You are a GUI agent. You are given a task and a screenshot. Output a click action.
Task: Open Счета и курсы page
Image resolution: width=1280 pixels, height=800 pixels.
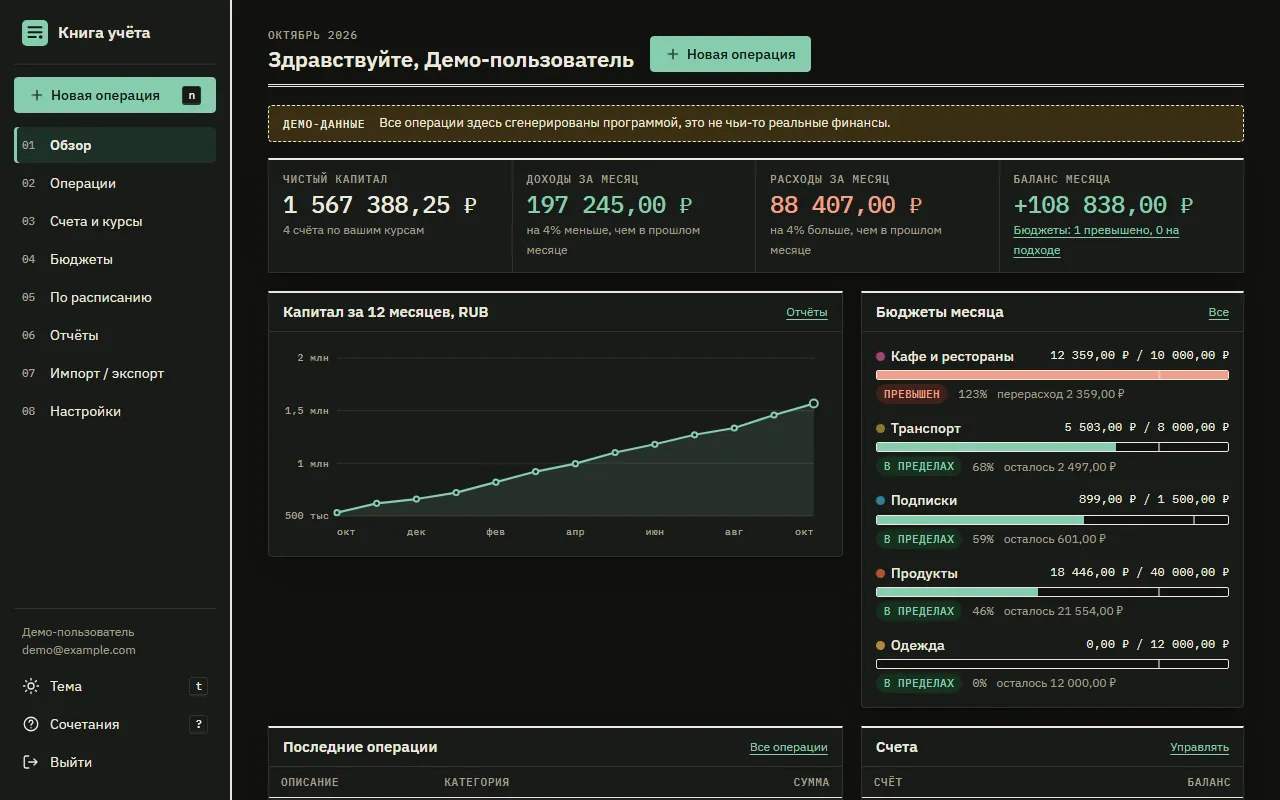click(115, 221)
